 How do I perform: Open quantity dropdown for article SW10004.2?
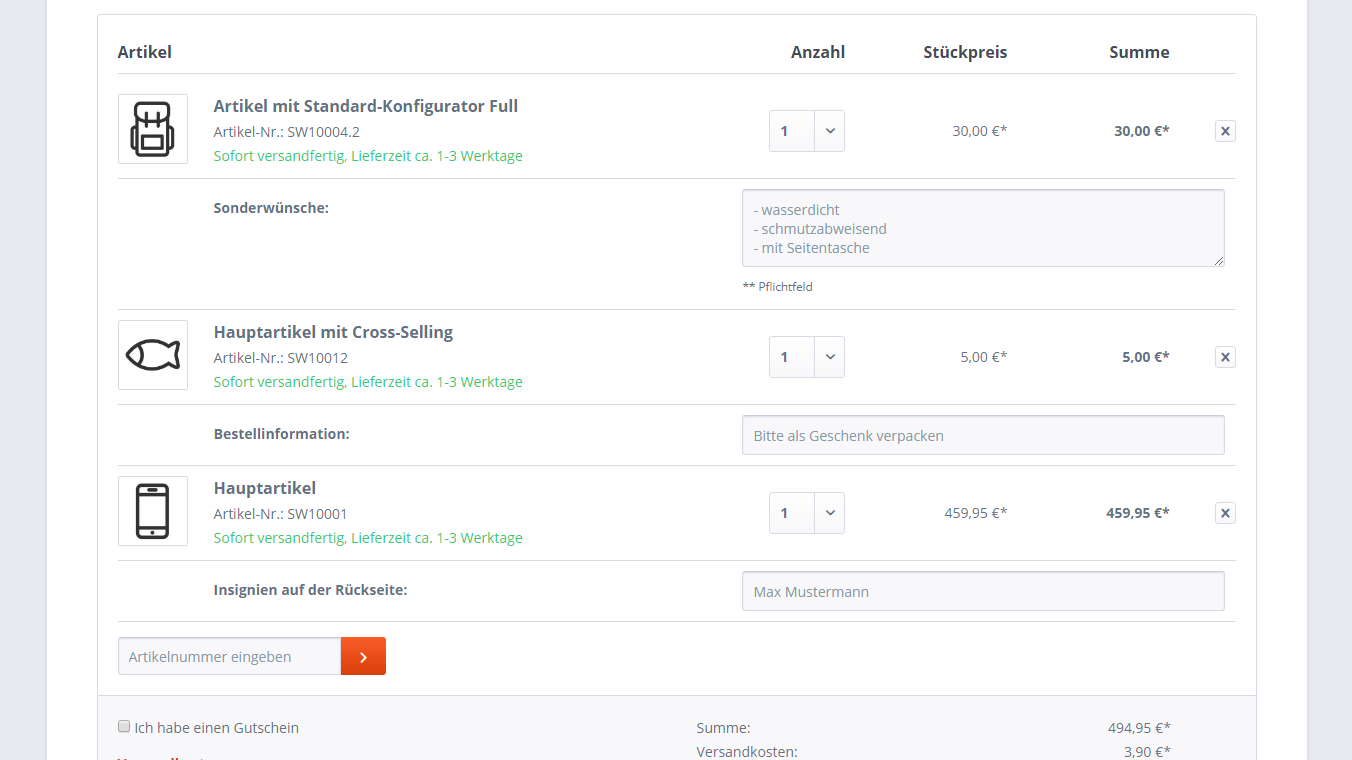807,131
